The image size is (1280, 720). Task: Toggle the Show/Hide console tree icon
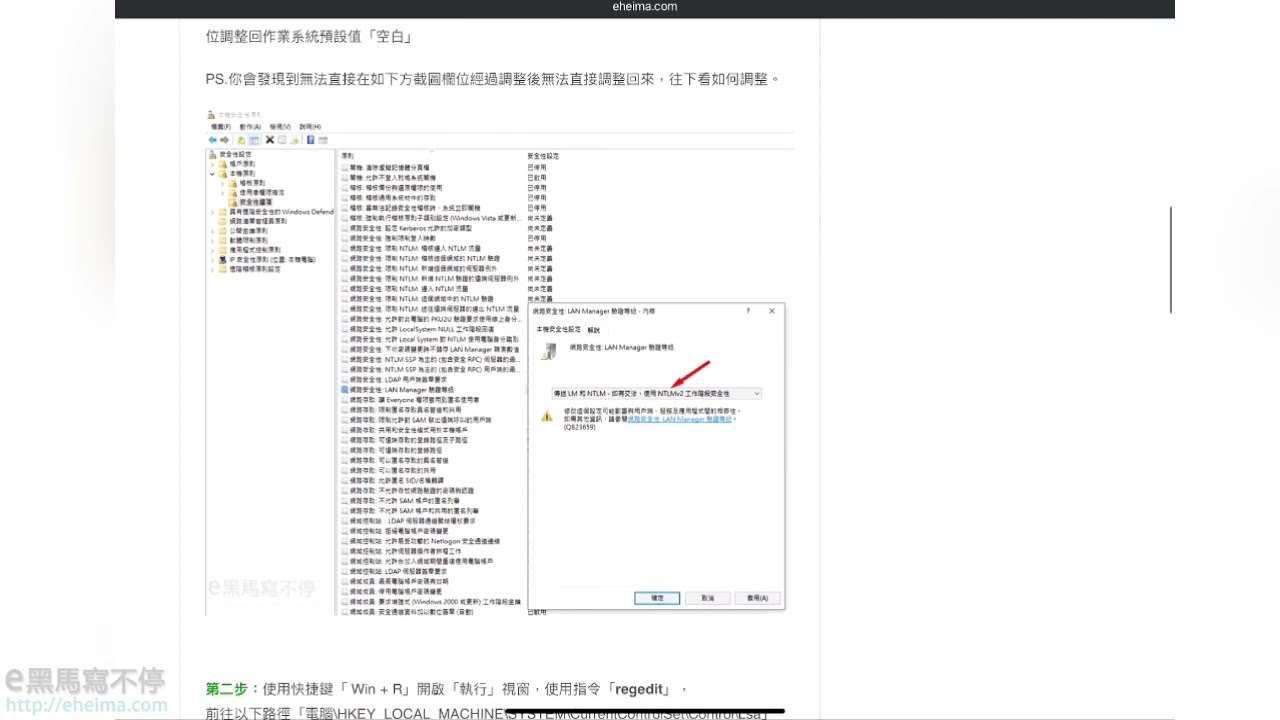coord(254,140)
